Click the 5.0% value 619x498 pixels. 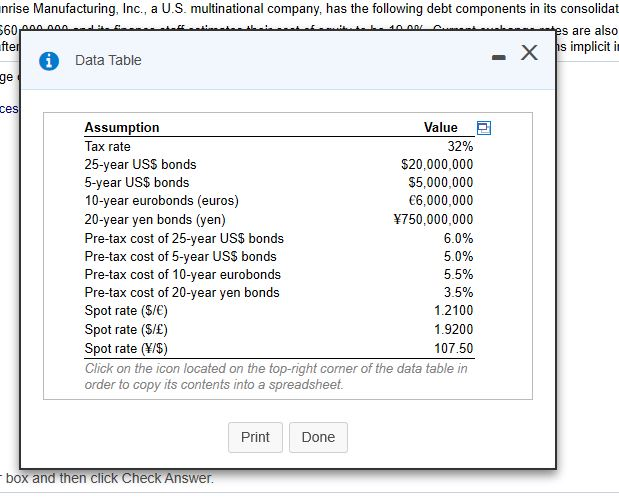point(458,257)
